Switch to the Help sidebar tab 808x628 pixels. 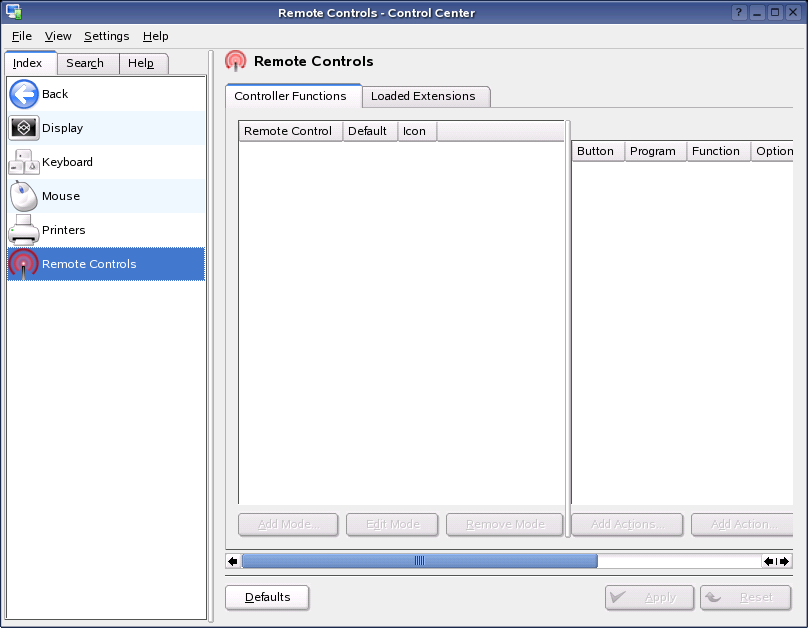[144, 63]
